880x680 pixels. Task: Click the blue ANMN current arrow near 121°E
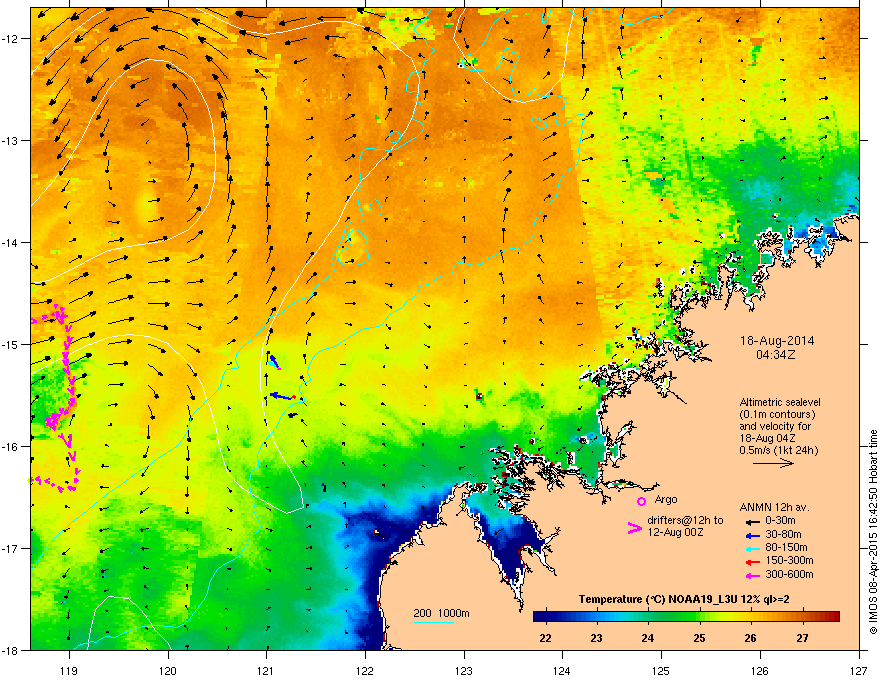point(282,397)
